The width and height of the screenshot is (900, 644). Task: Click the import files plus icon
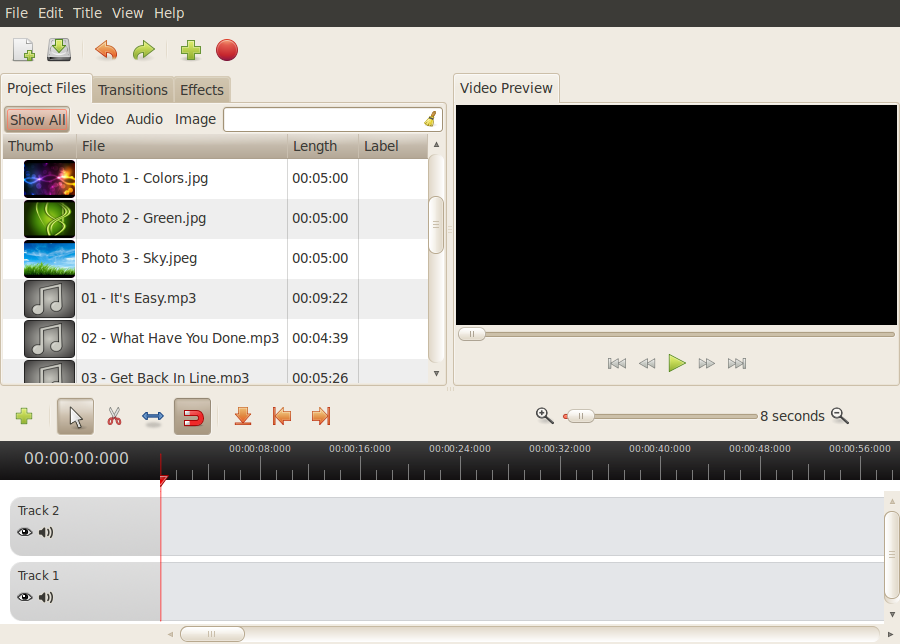tap(191, 50)
